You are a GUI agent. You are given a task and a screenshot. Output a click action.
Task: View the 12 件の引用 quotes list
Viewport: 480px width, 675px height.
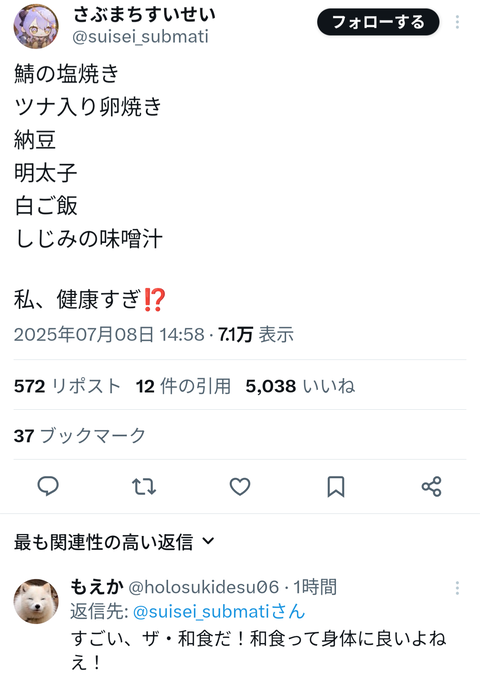[x=183, y=386]
